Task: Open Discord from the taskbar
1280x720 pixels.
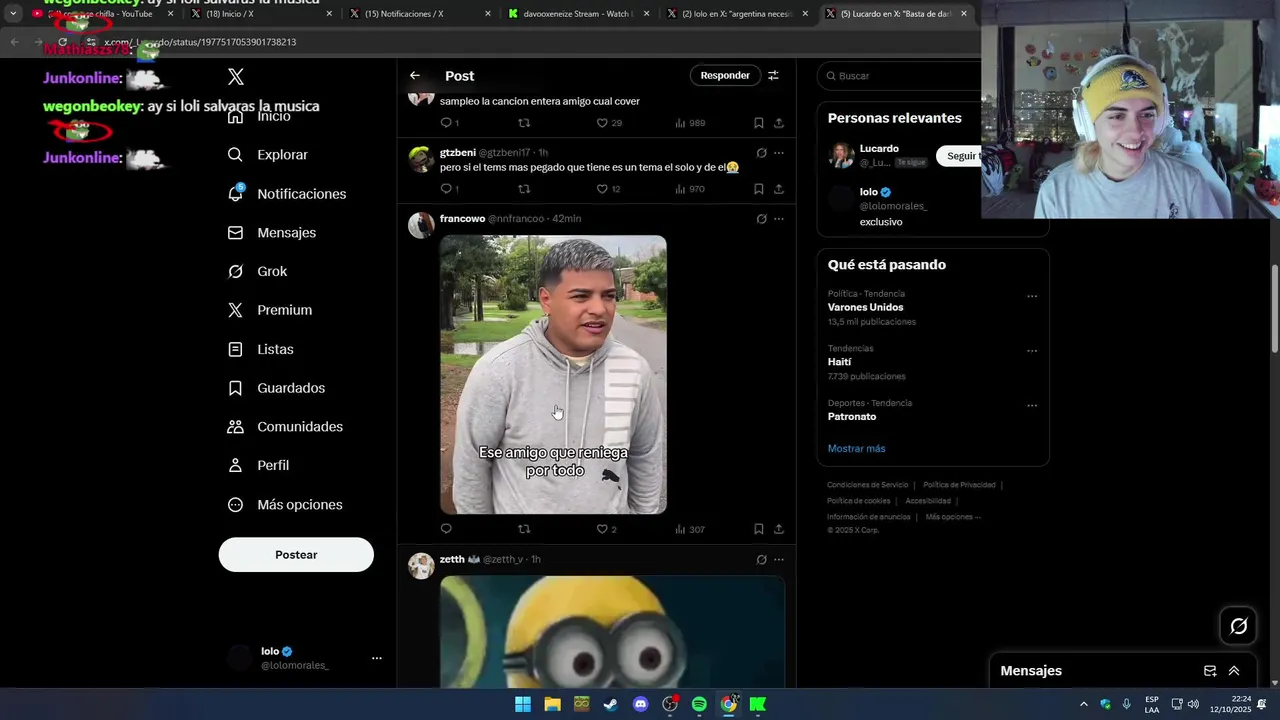Action: point(641,704)
